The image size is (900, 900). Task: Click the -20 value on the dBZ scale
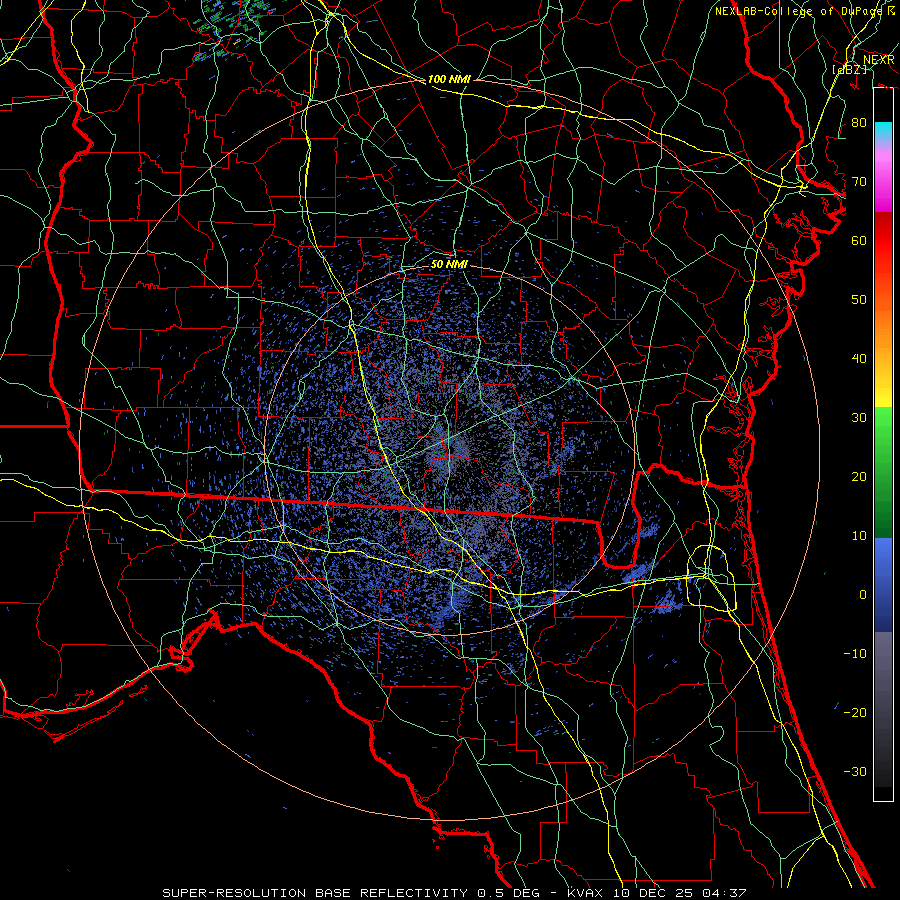point(855,712)
